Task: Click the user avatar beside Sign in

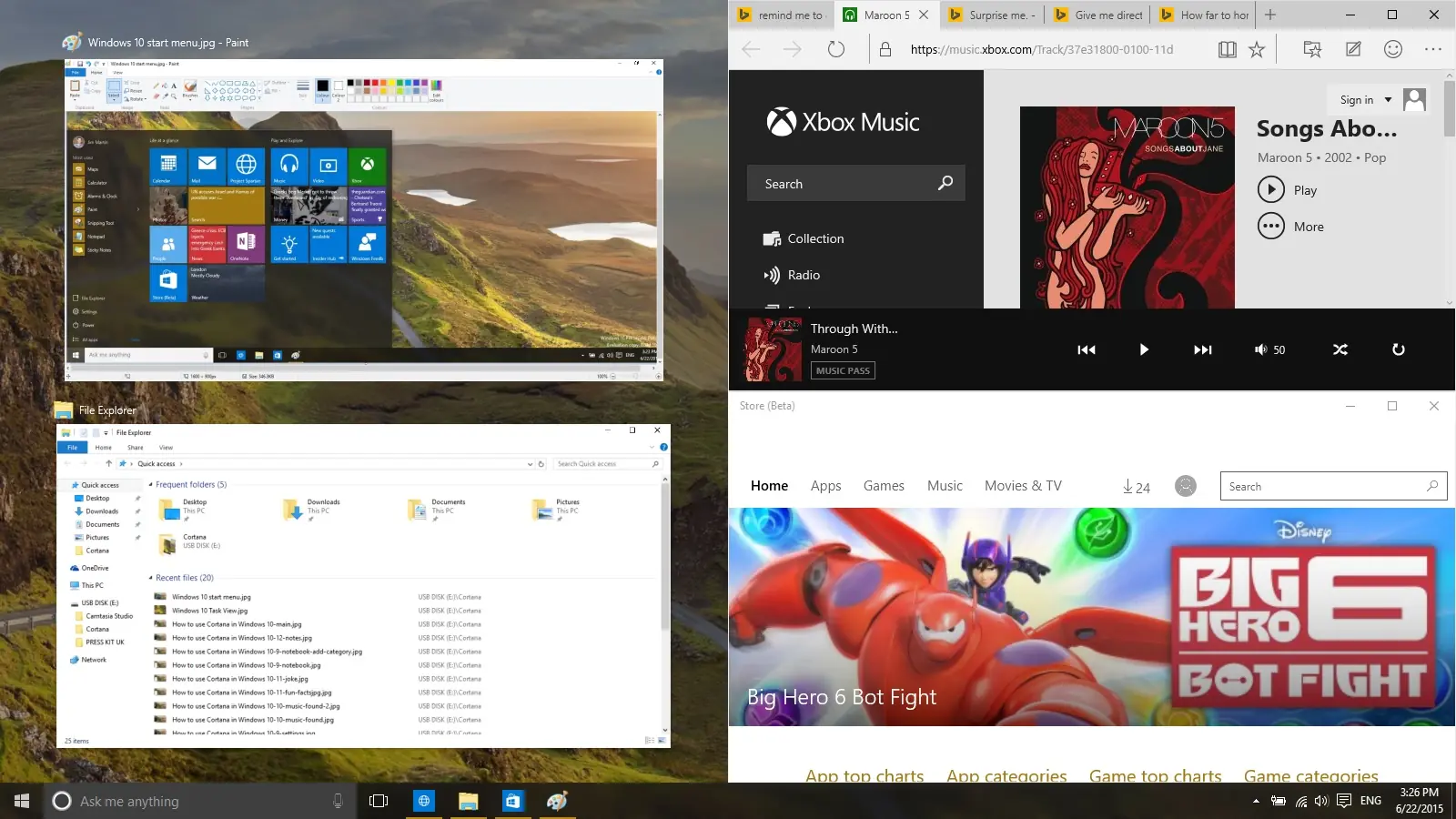Action: (1414, 99)
